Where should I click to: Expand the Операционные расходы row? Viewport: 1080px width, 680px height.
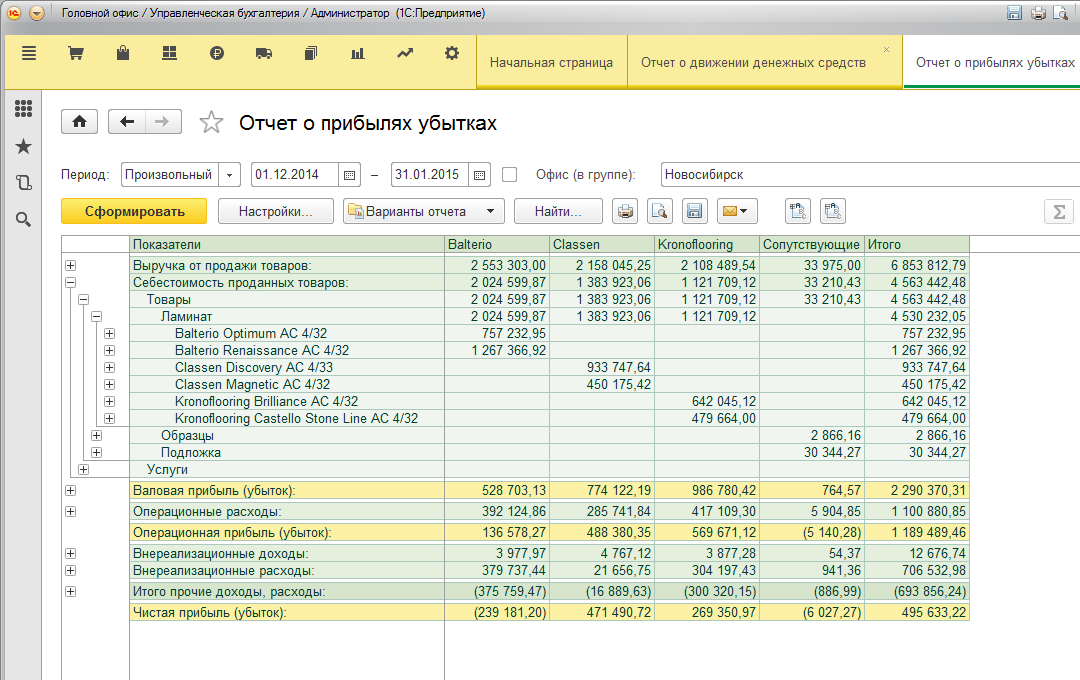pyautogui.click(x=70, y=511)
